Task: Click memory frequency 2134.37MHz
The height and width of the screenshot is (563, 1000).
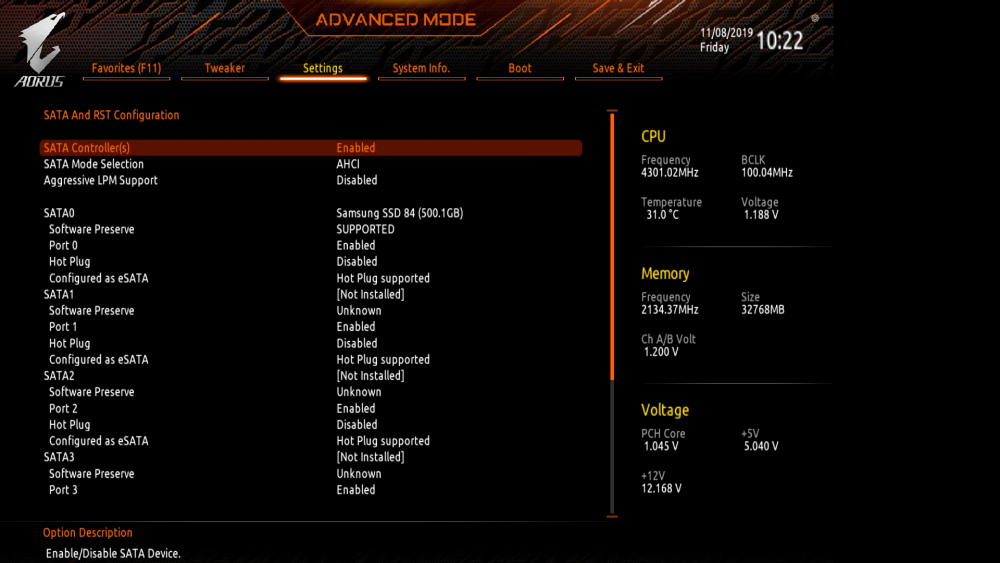Action: click(x=670, y=310)
